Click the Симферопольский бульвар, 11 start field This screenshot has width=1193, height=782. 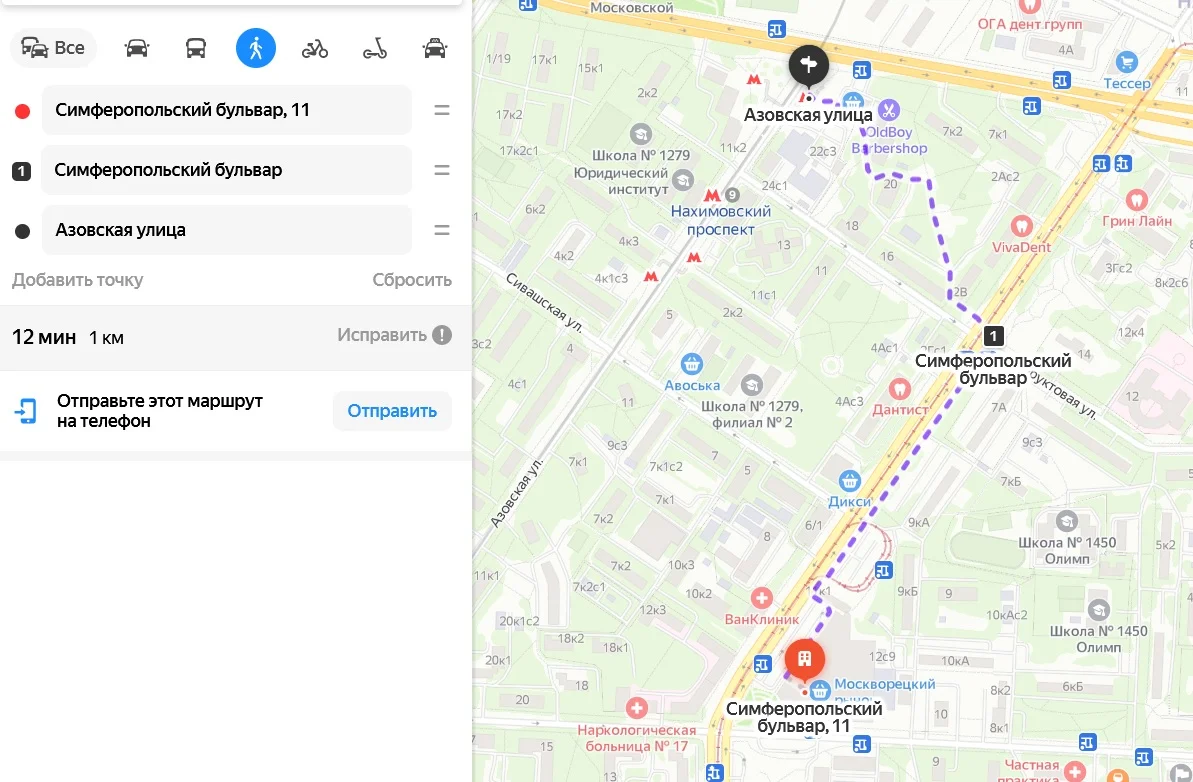227,110
